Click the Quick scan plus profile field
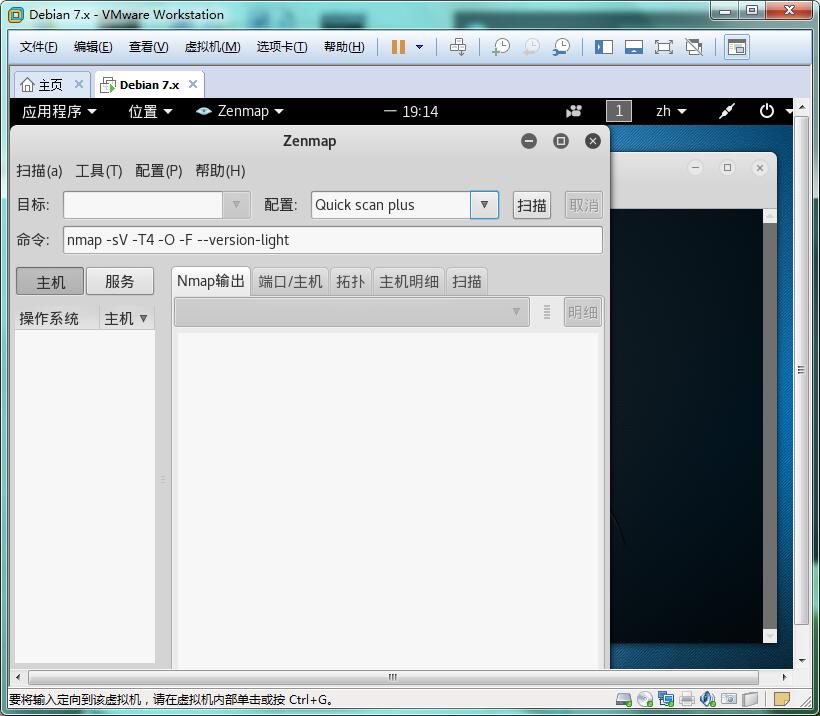Viewport: 820px width, 716px height. pos(391,205)
